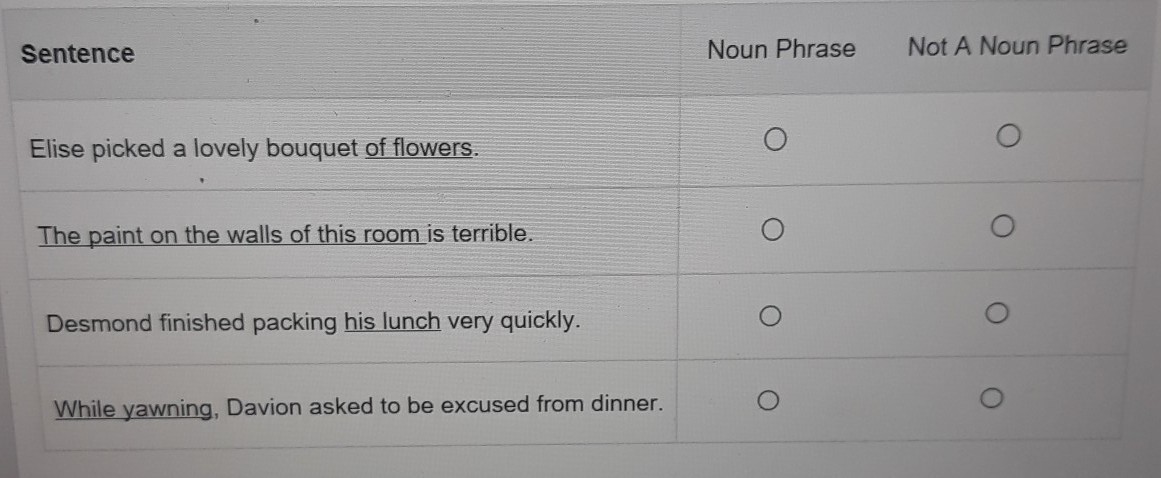The width and height of the screenshot is (1161, 478).
Task: Mark the paint sentence as Noun Phrase
Action: click(x=769, y=231)
